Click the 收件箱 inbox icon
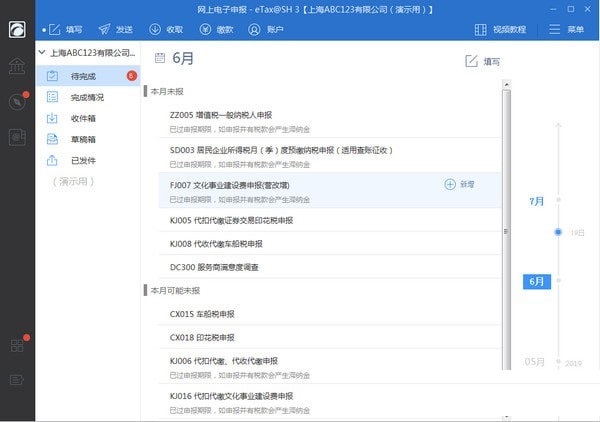The width and height of the screenshot is (600, 422). tap(52, 118)
